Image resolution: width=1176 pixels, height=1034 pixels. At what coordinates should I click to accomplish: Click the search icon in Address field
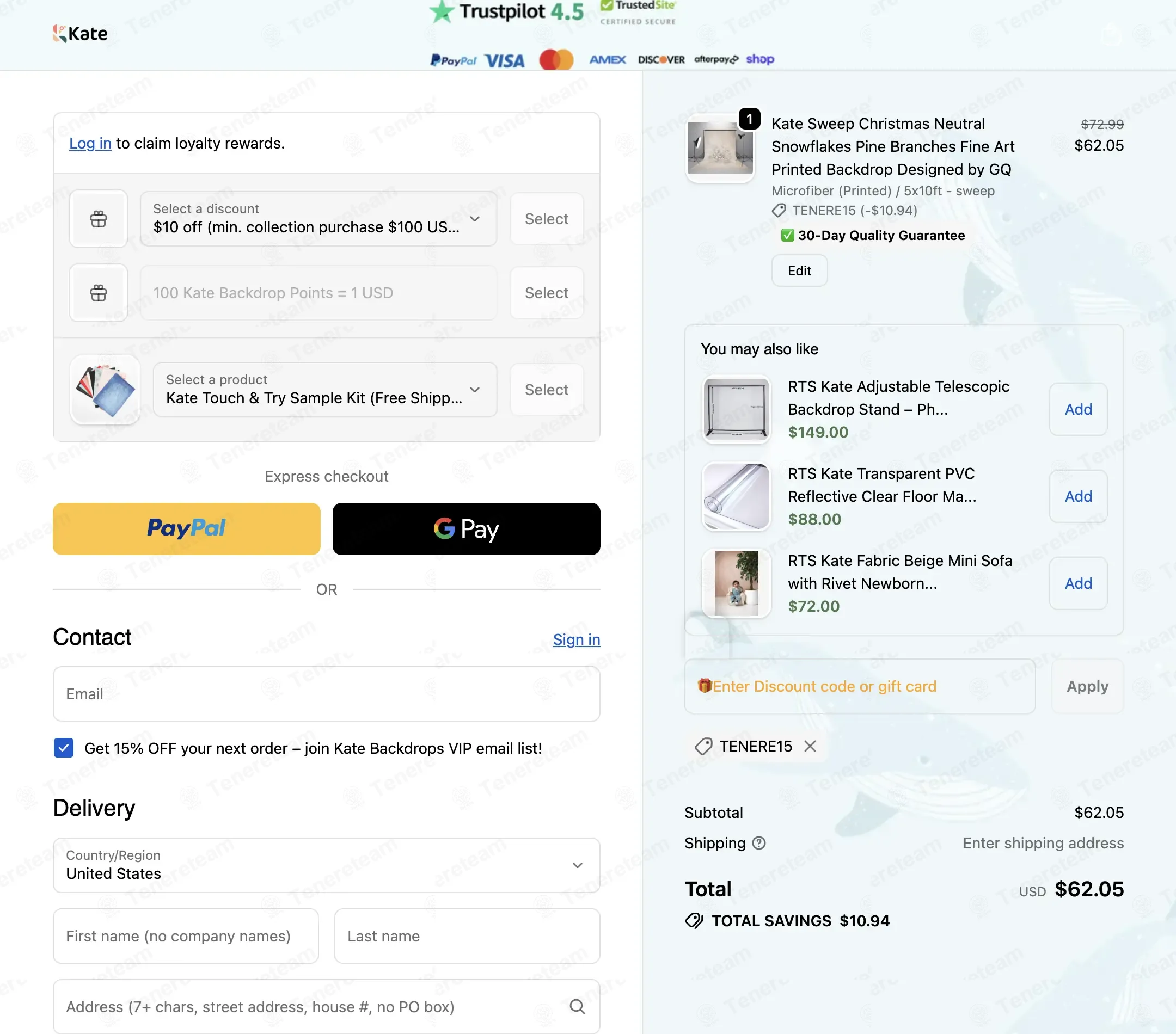[x=577, y=1006]
